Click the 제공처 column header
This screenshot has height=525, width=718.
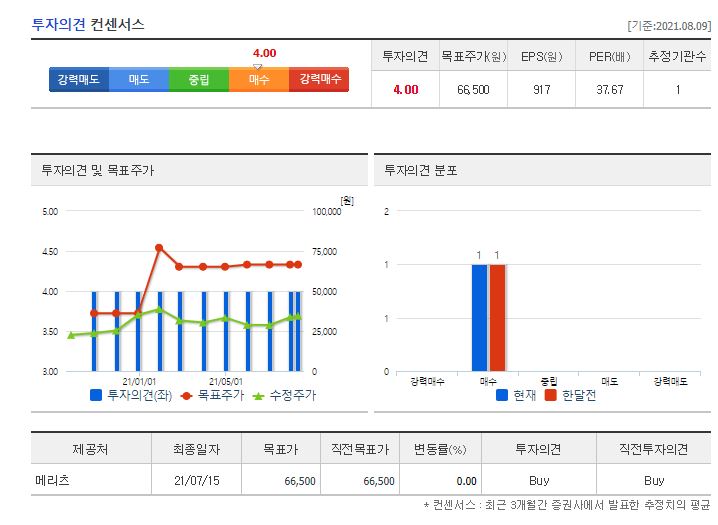point(90,449)
